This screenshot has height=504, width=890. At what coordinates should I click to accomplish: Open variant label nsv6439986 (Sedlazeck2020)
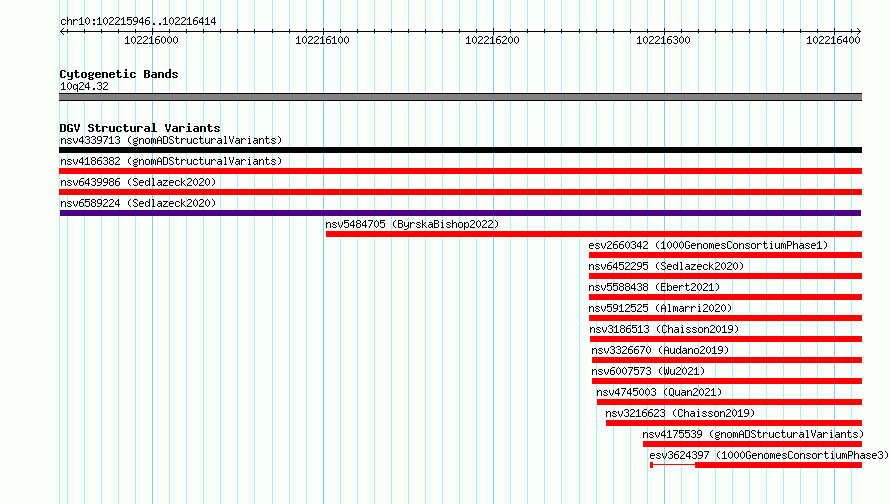pos(138,182)
